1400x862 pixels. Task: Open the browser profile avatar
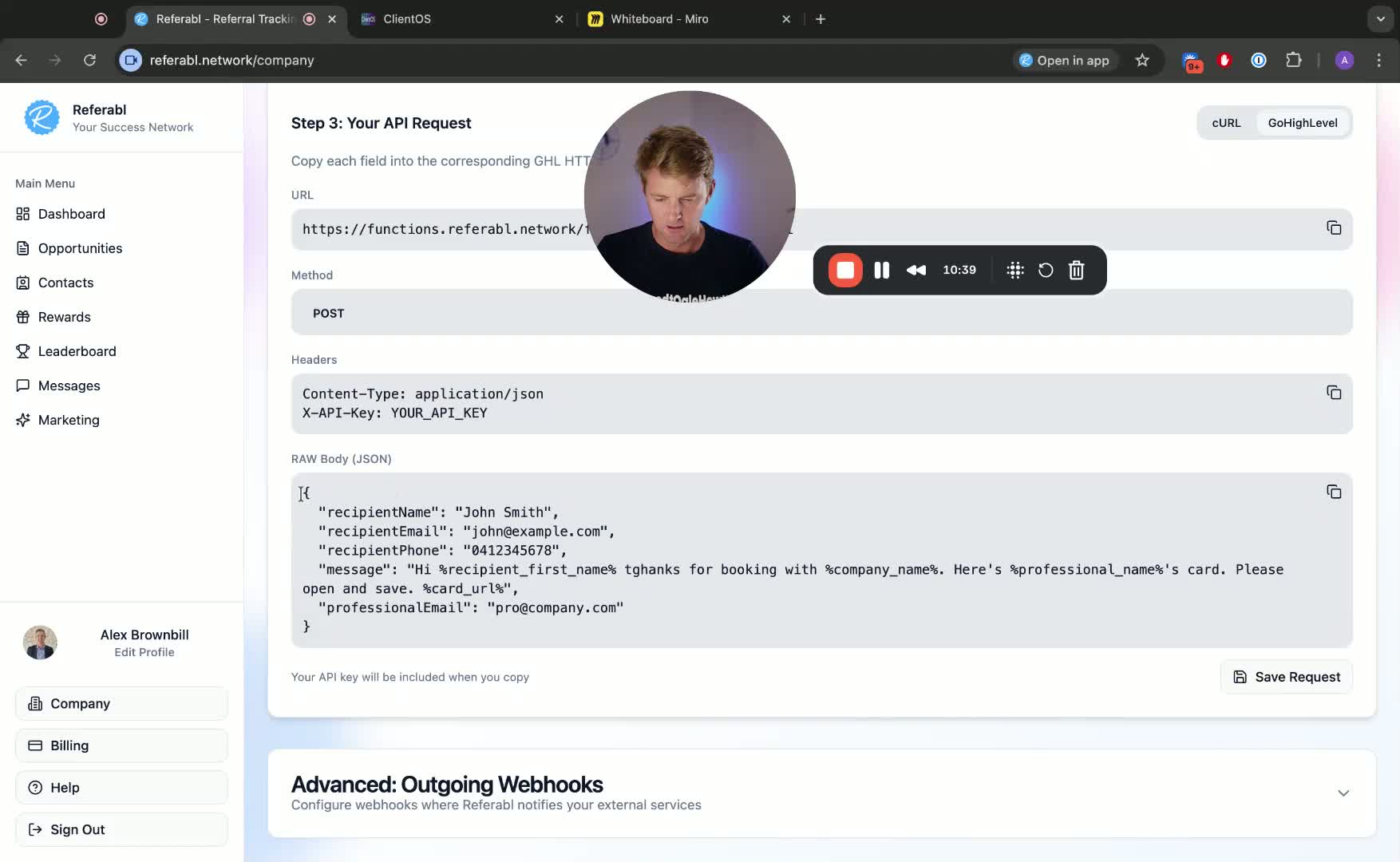[1345, 60]
